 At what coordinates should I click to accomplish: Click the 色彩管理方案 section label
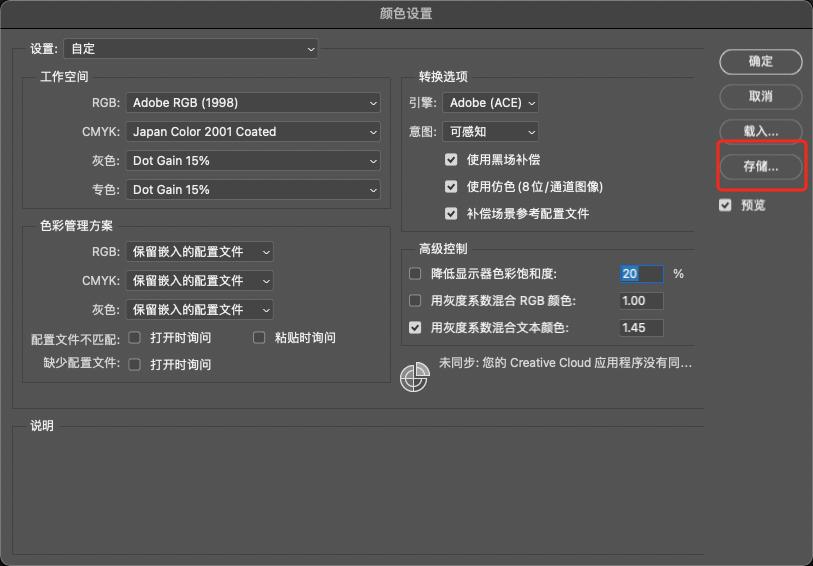click(76, 226)
